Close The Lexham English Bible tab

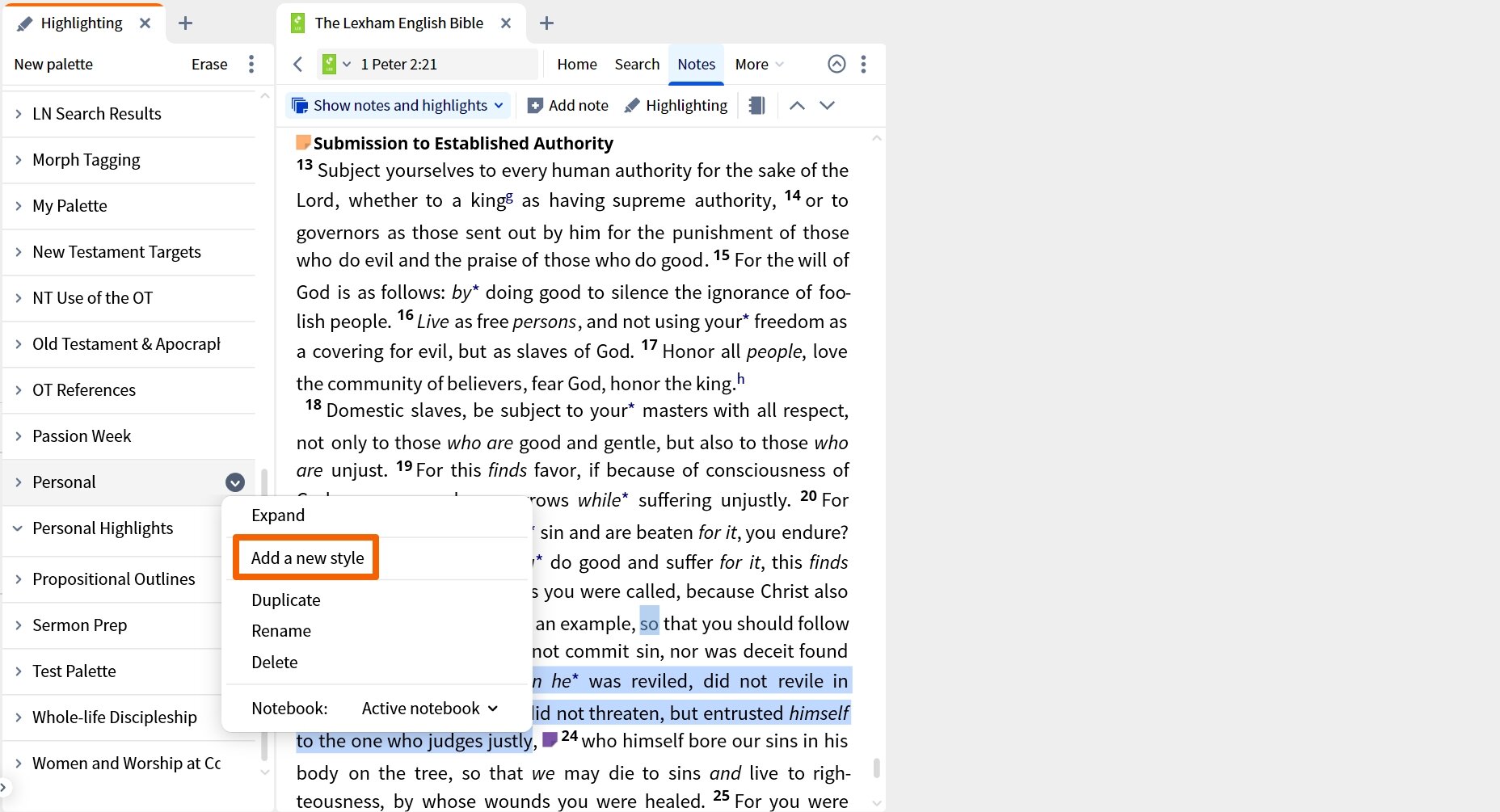[x=506, y=23]
